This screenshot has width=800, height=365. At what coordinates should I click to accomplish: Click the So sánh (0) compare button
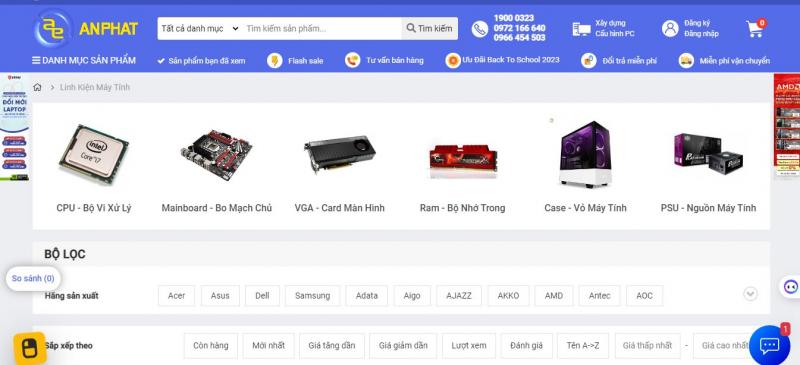click(x=33, y=279)
